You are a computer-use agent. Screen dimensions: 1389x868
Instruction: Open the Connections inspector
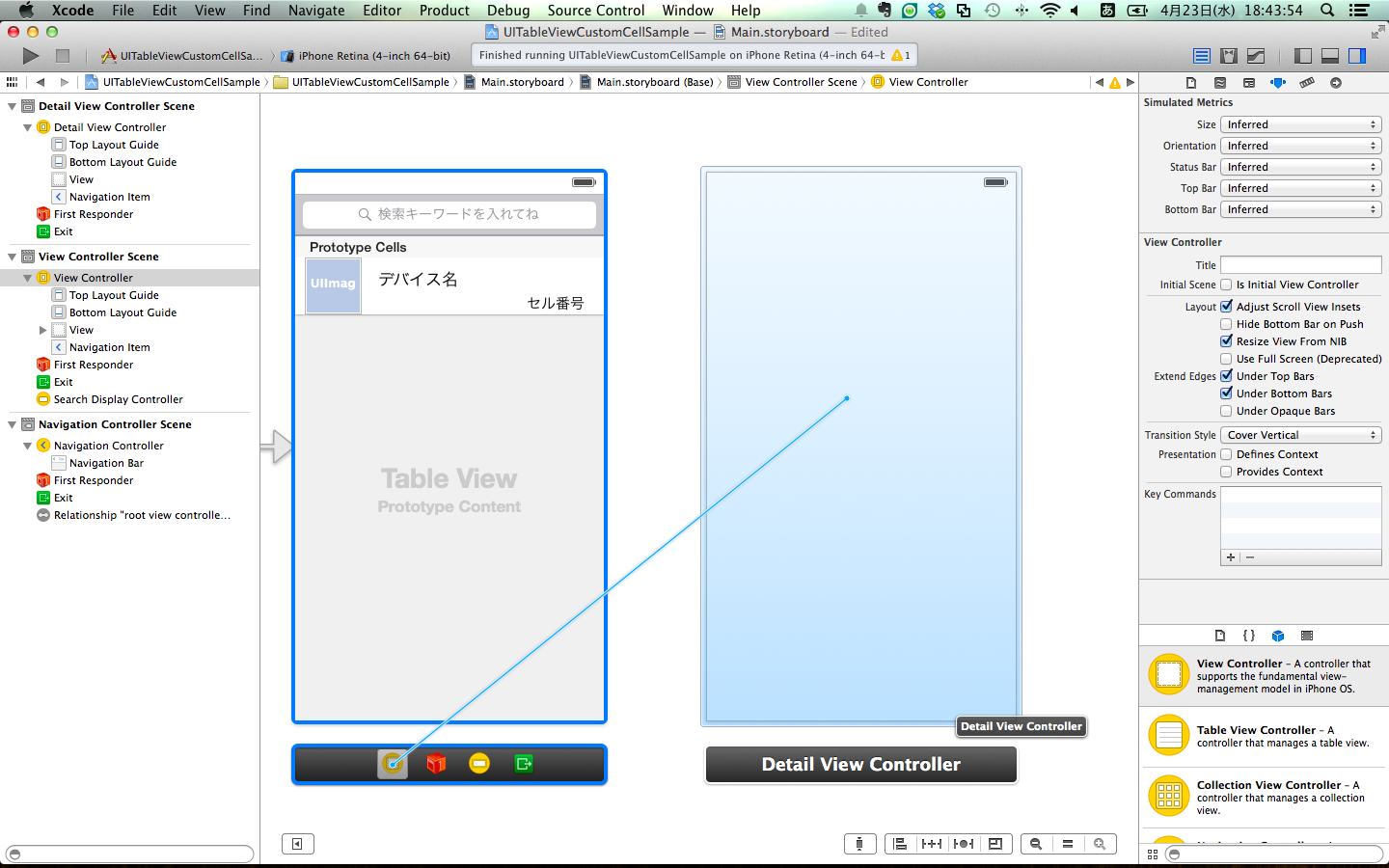[1336, 82]
